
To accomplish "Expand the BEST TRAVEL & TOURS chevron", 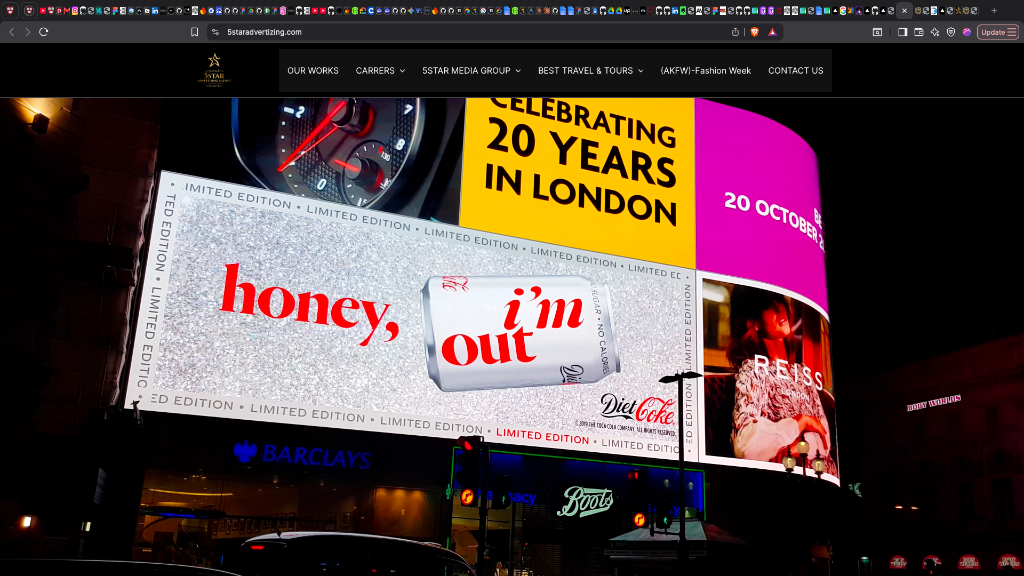I will click(641, 71).
